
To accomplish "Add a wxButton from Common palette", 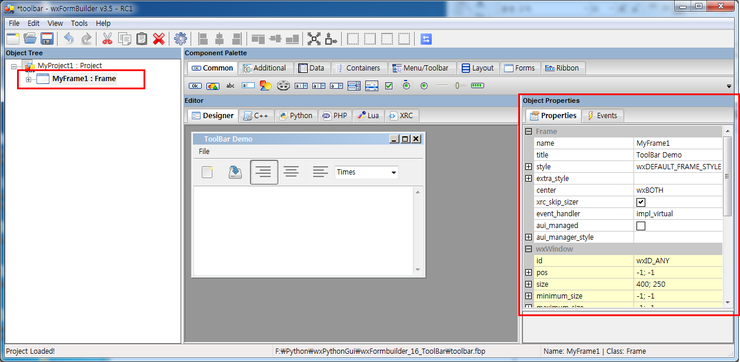I will pyautogui.click(x=195, y=86).
